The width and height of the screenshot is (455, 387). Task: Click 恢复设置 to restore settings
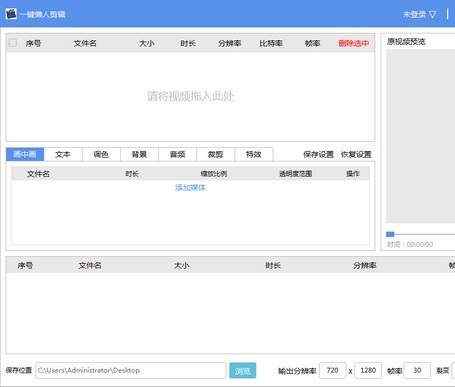(x=356, y=154)
